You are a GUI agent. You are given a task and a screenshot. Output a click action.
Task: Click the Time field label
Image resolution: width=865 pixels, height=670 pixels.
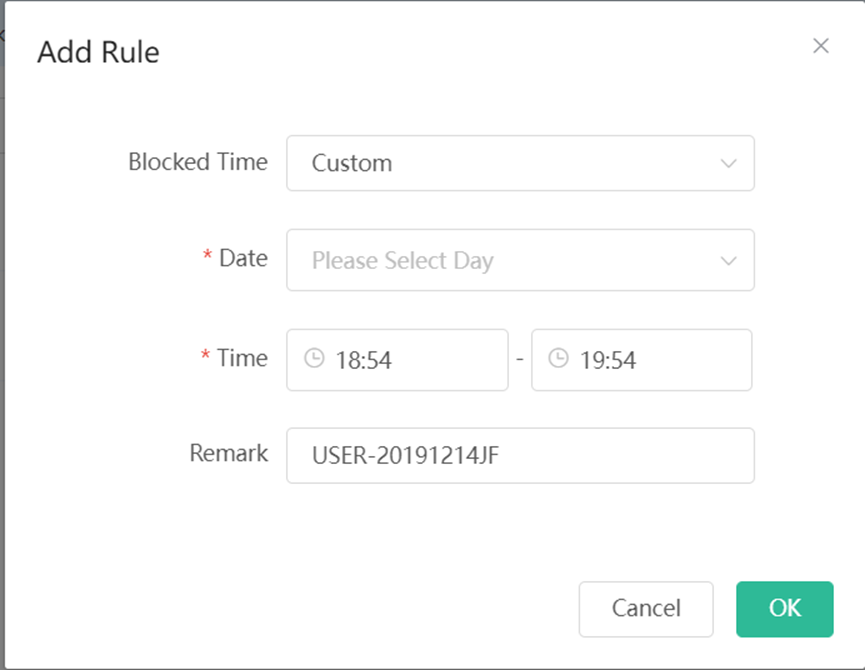(x=242, y=358)
